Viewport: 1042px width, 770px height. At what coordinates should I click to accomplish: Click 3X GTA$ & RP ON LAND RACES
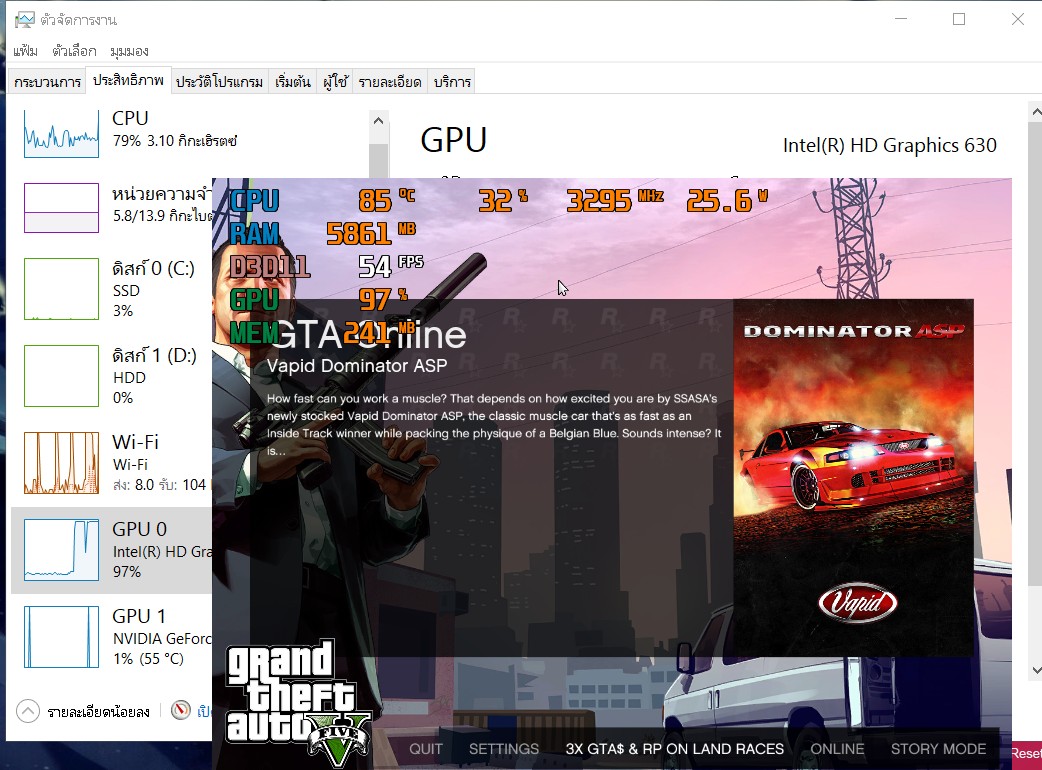675,749
